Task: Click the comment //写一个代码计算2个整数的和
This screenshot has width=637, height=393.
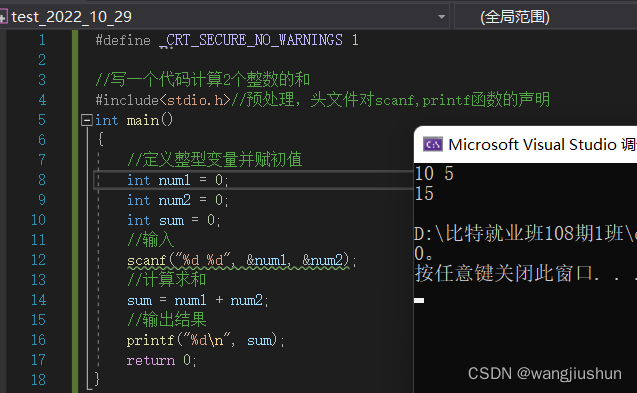Action: (x=203, y=80)
